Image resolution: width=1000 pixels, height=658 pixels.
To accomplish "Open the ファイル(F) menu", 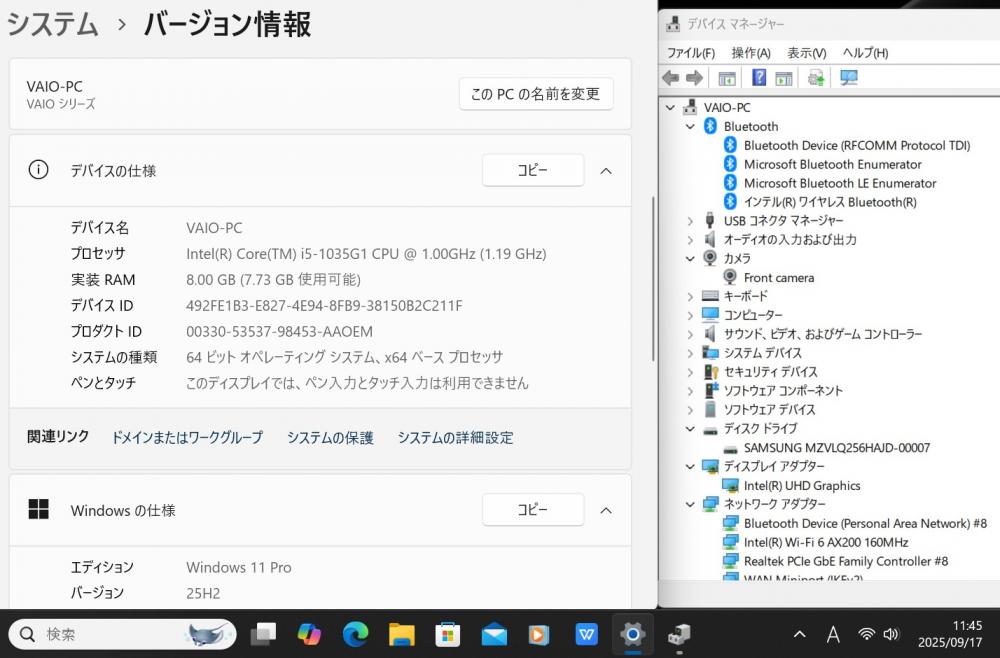I will [690, 53].
